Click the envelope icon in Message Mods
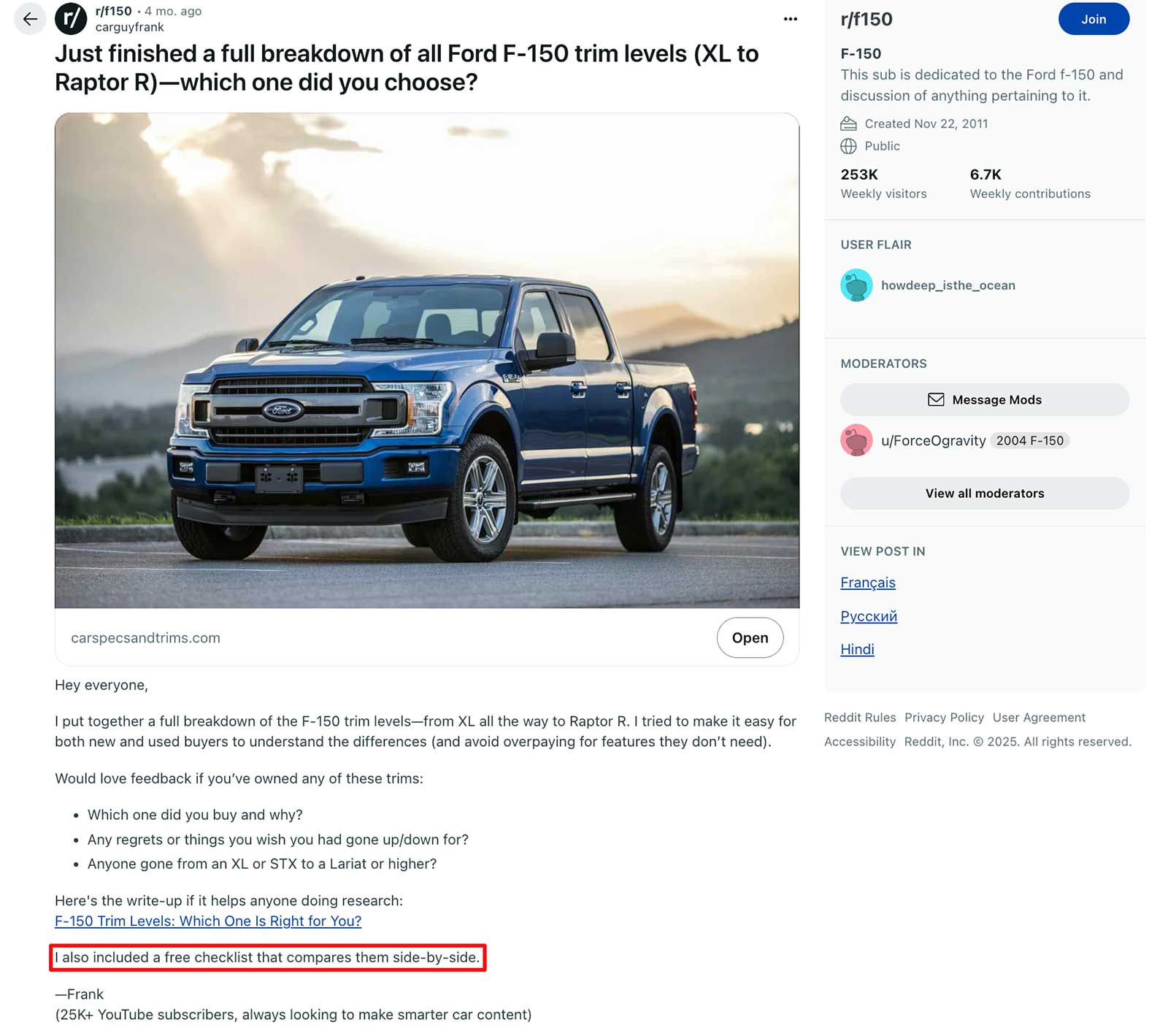Viewport: 1168px width, 1036px height. pos(936,399)
